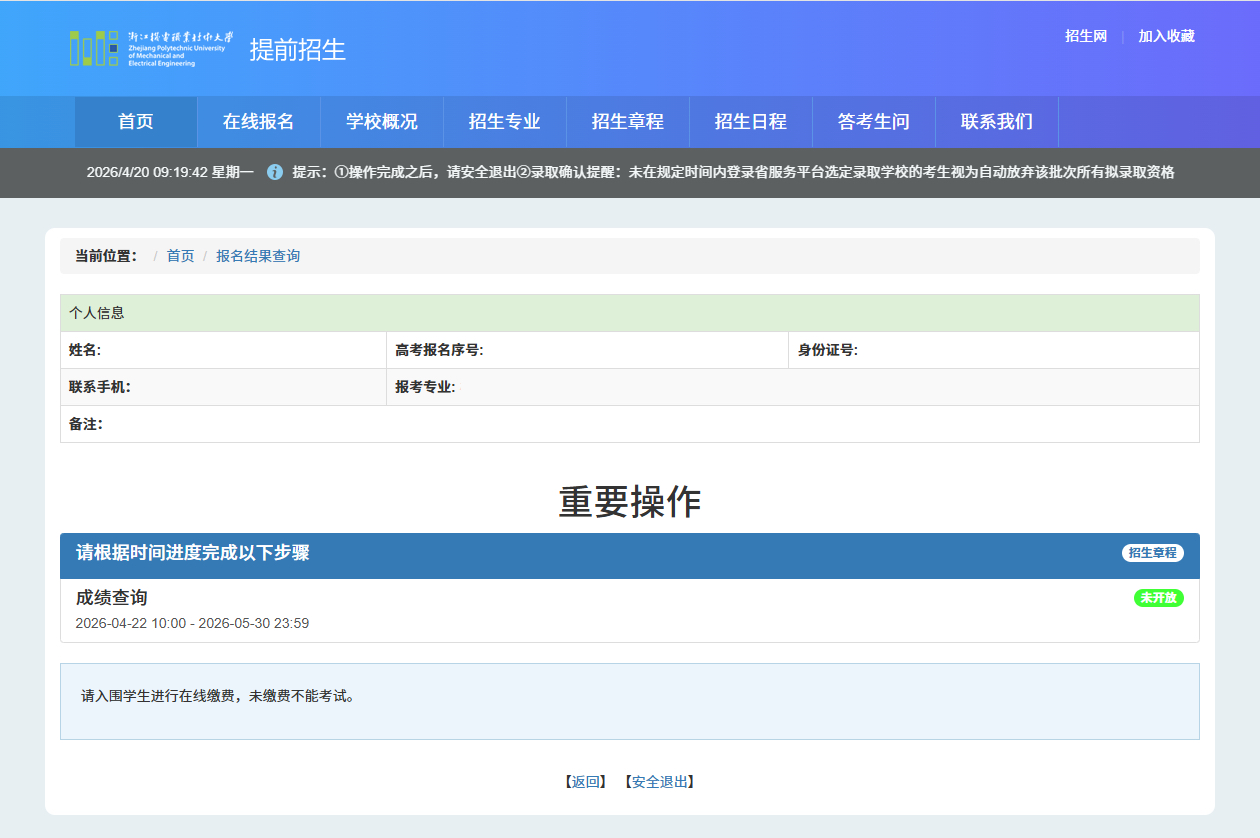Go to 在线报名 menu item
This screenshot has width=1260, height=838.
coord(258,122)
